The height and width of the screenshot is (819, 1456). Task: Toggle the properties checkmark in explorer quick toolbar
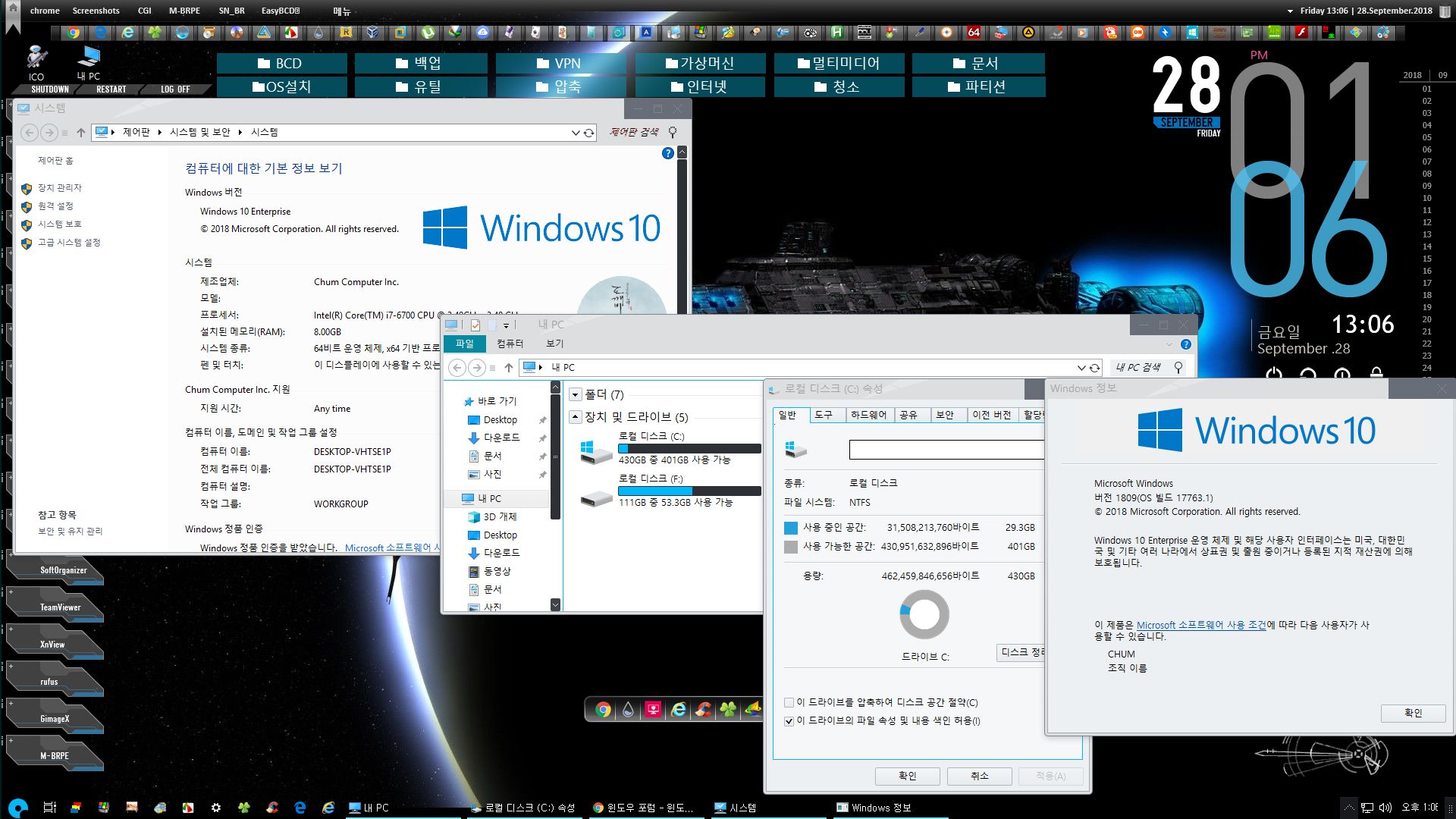tap(475, 325)
